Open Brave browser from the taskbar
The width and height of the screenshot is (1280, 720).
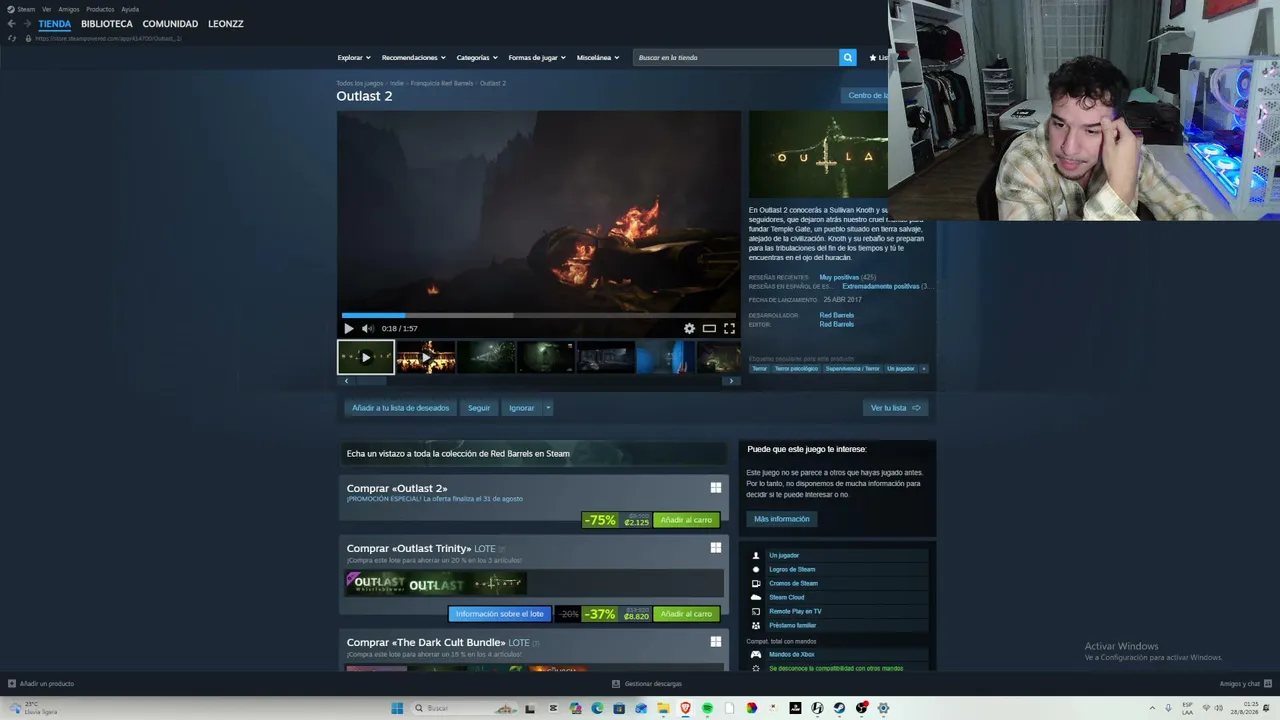pyautogui.click(x=685, y=708)
